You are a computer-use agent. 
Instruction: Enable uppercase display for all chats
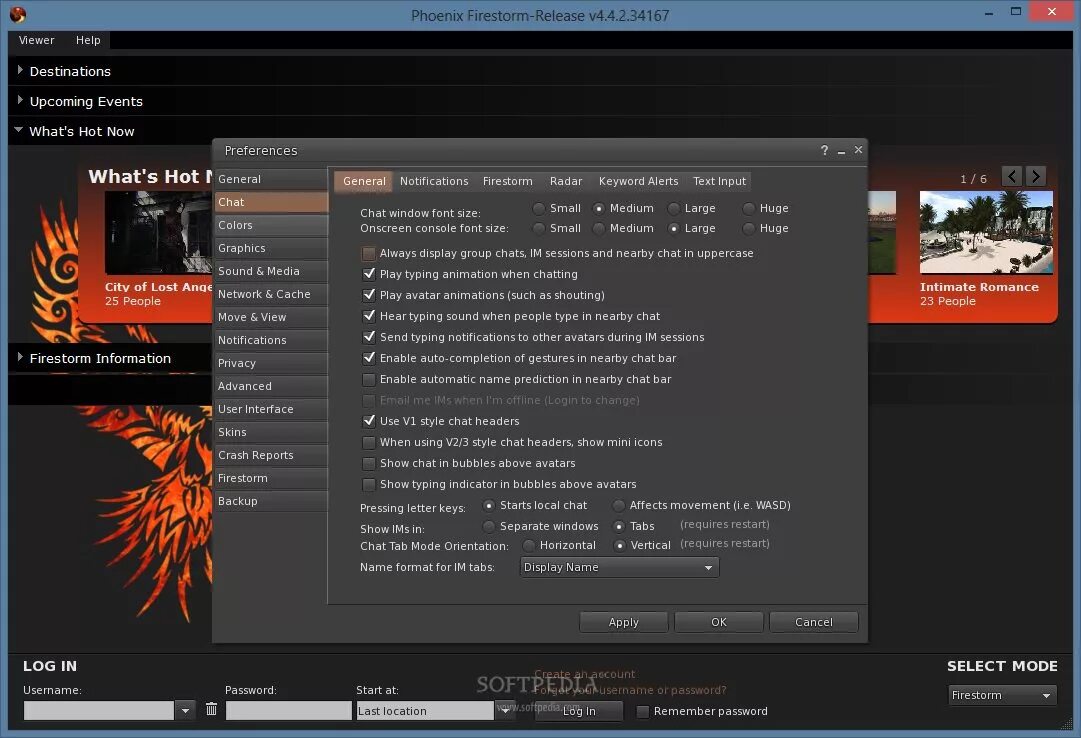(369, 253)
